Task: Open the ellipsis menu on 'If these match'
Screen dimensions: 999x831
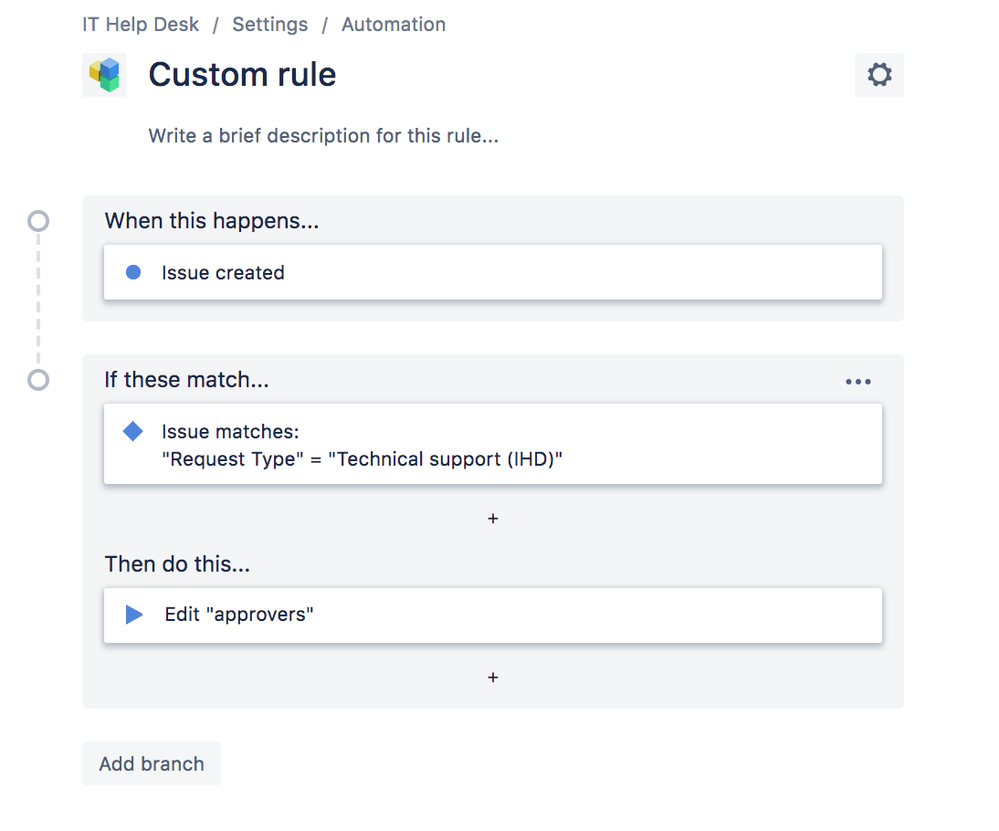Action: point(858,380)
